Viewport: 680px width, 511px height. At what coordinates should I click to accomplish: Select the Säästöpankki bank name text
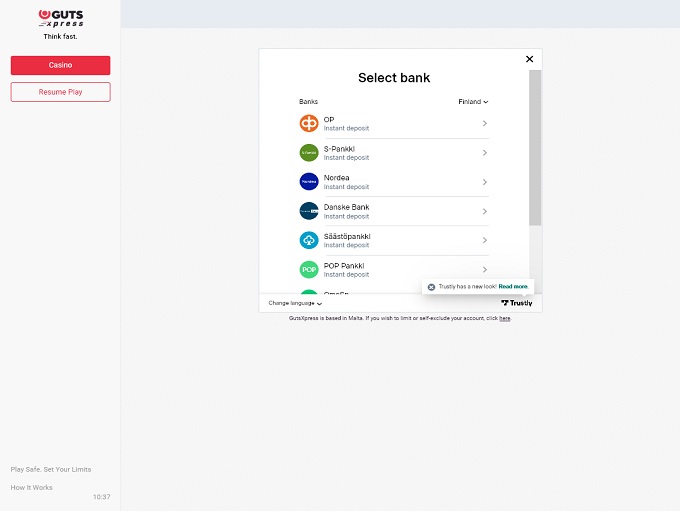point(347,236)
